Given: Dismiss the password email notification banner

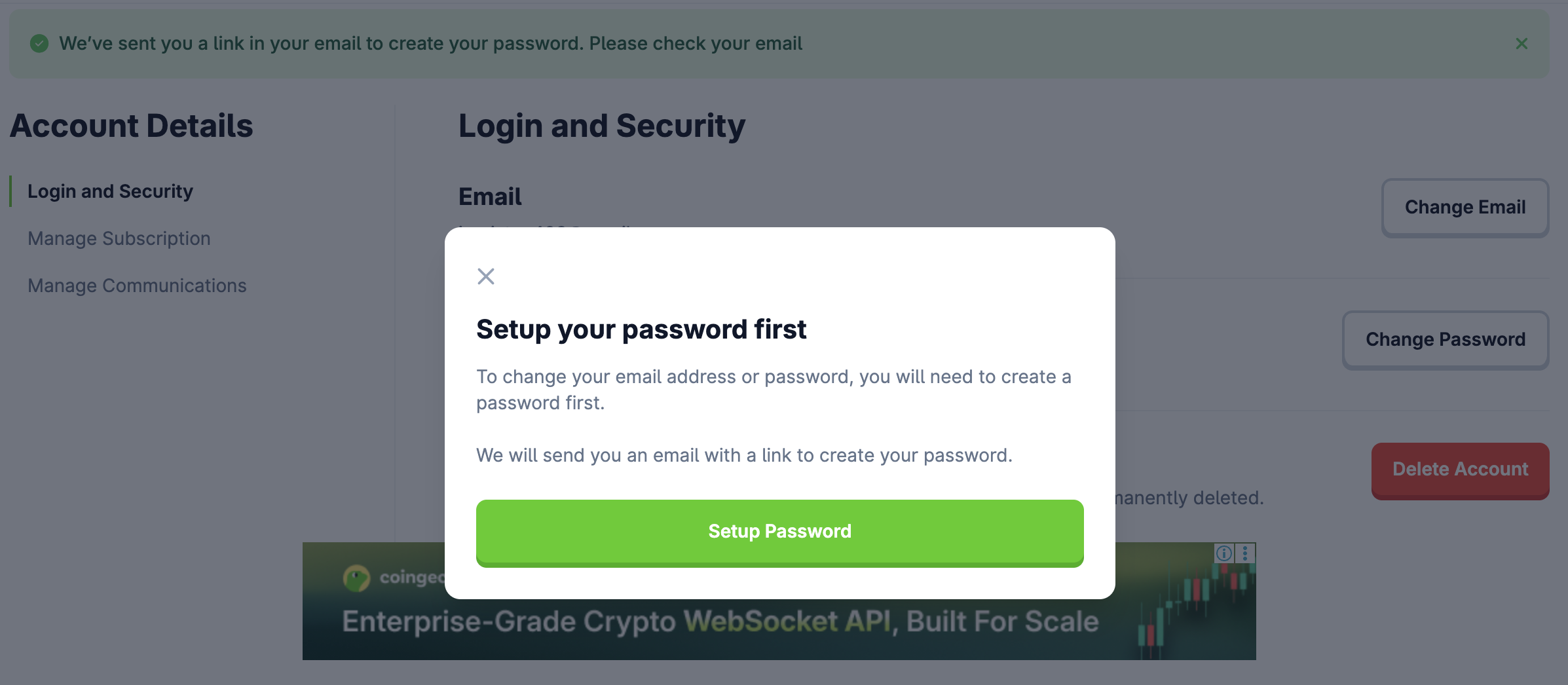Looking at the screenshot, I should (x=1521, y=43).
